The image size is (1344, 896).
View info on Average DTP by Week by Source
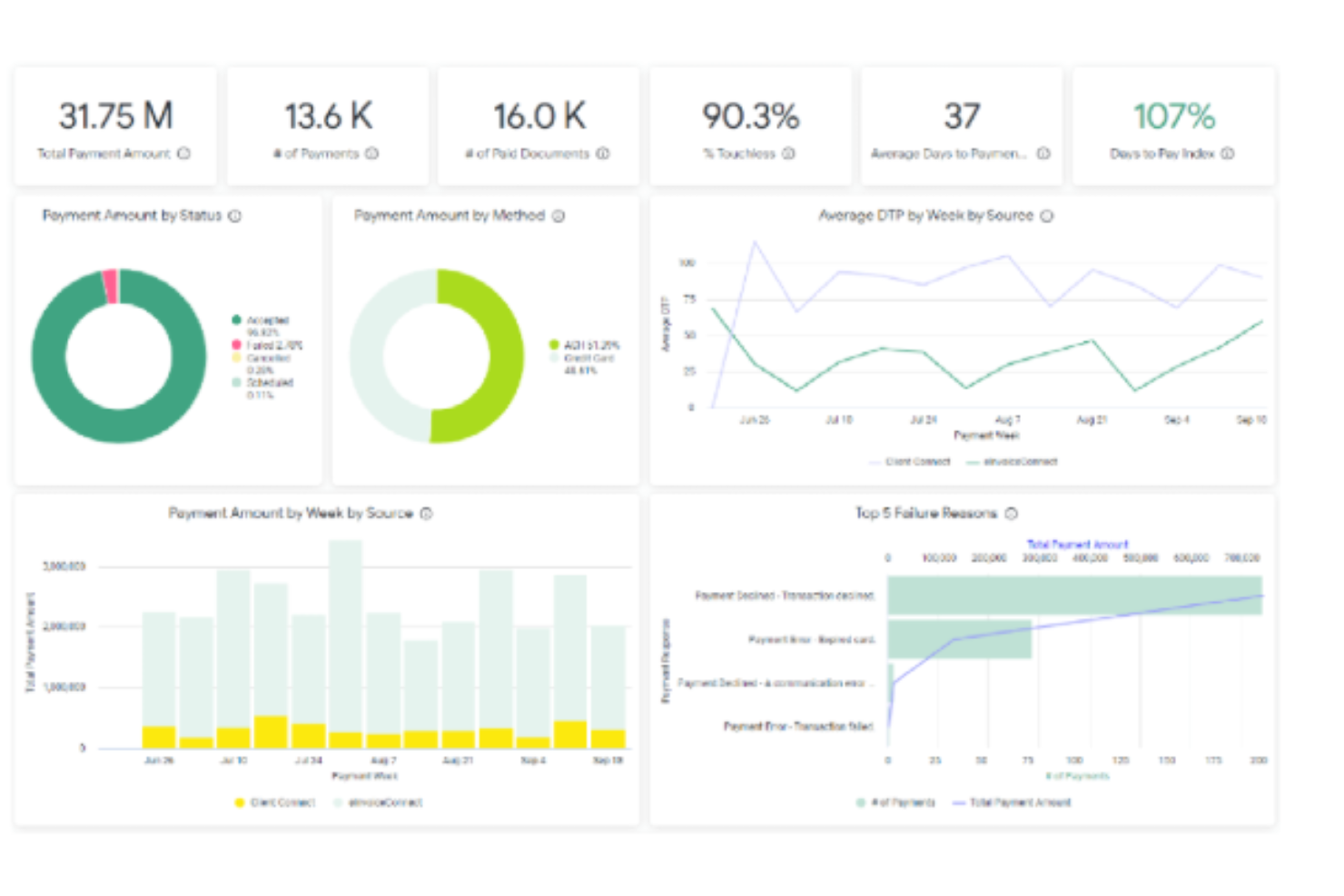tap(1048, 216)
